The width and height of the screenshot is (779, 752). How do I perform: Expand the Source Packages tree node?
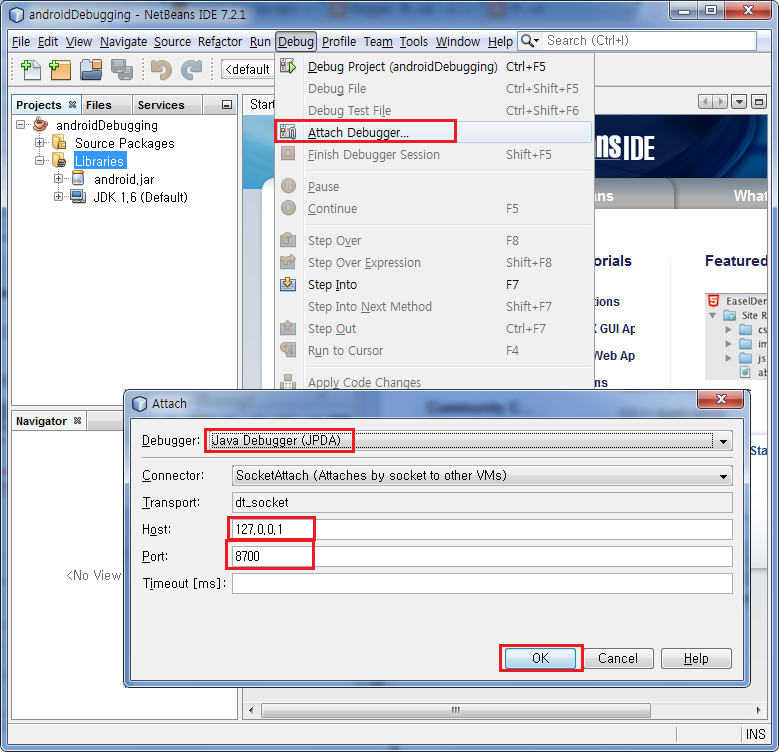(x=39, y=143)
